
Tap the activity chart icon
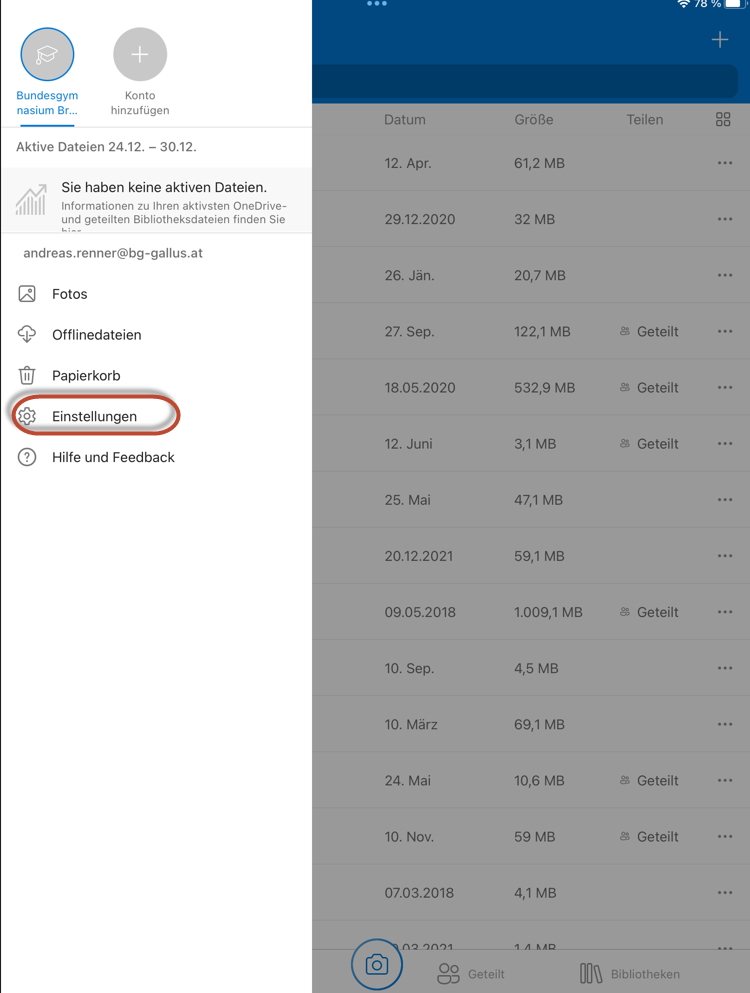[31, 200]
